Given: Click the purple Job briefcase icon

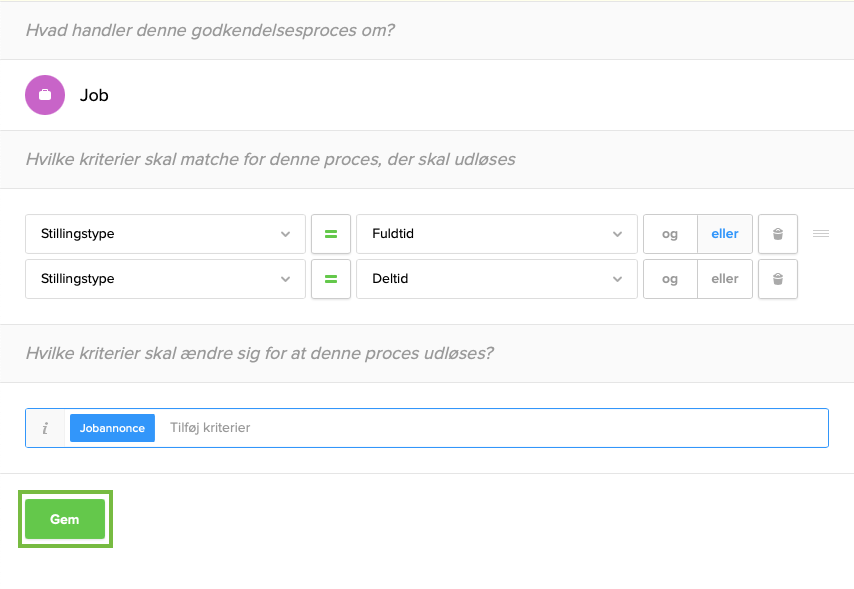Looking at the screenshot, I should pos(45,95).
